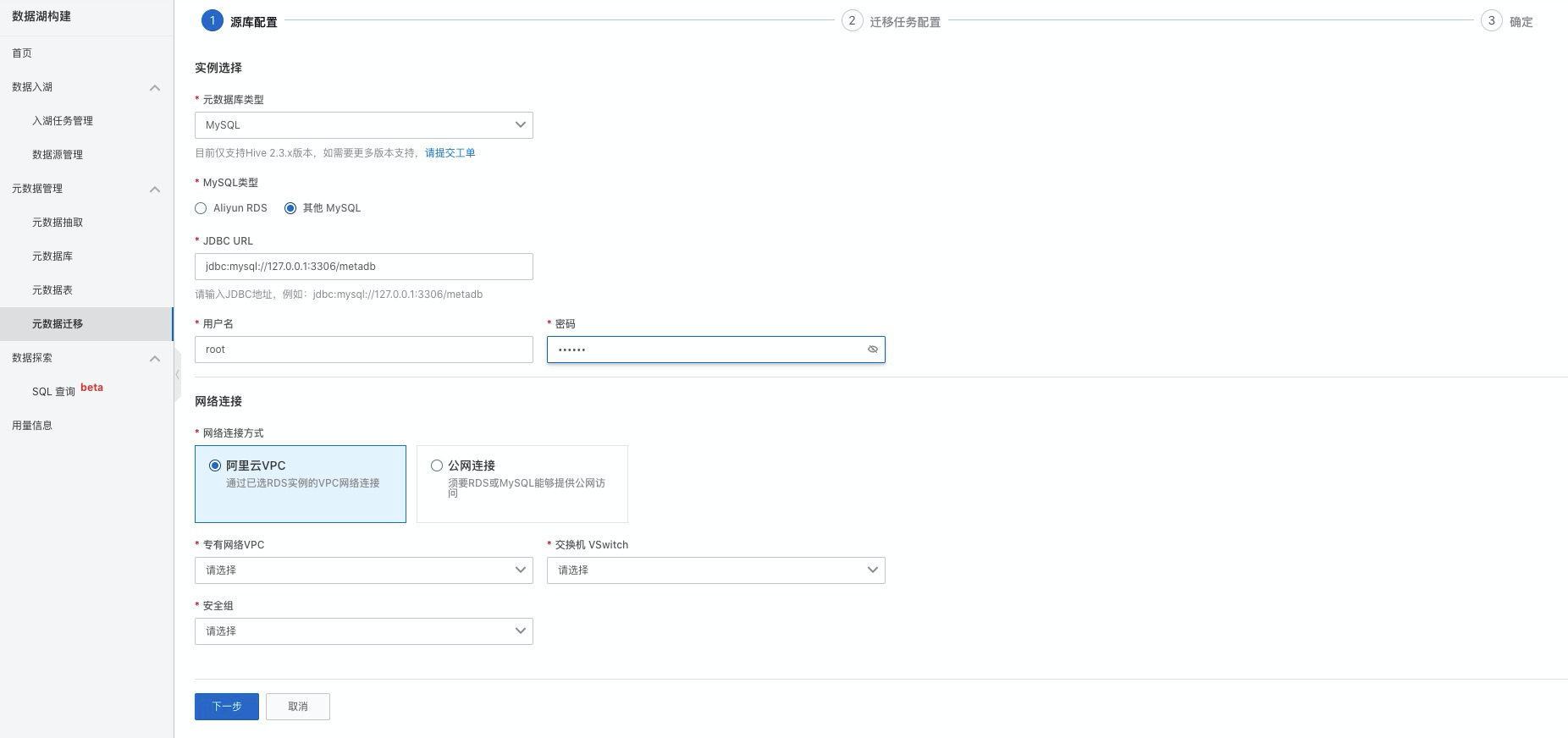Viewport: 1568px width, 738px height.
Task: Click the 取消 button
Action: (298, 707)
